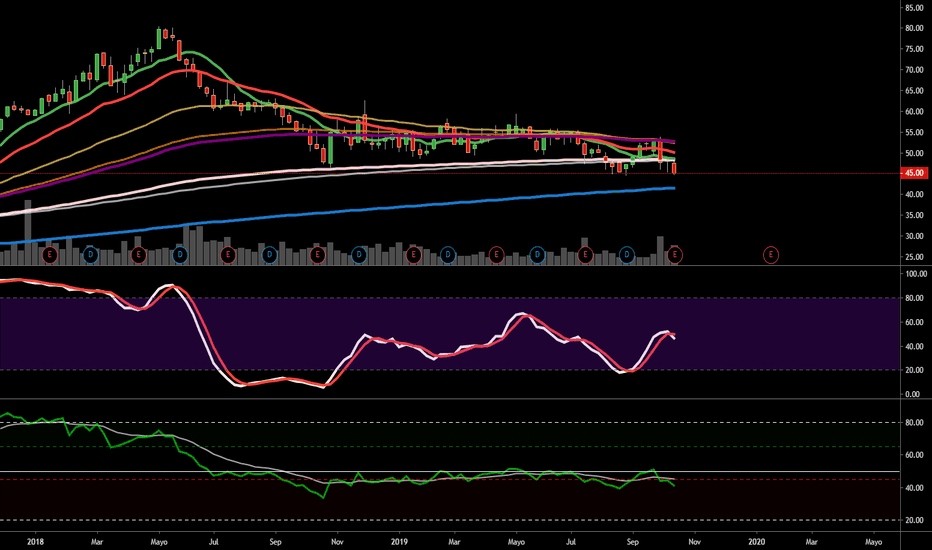
Task: Click the Sep label right before 2020
Action: (632, 542)
